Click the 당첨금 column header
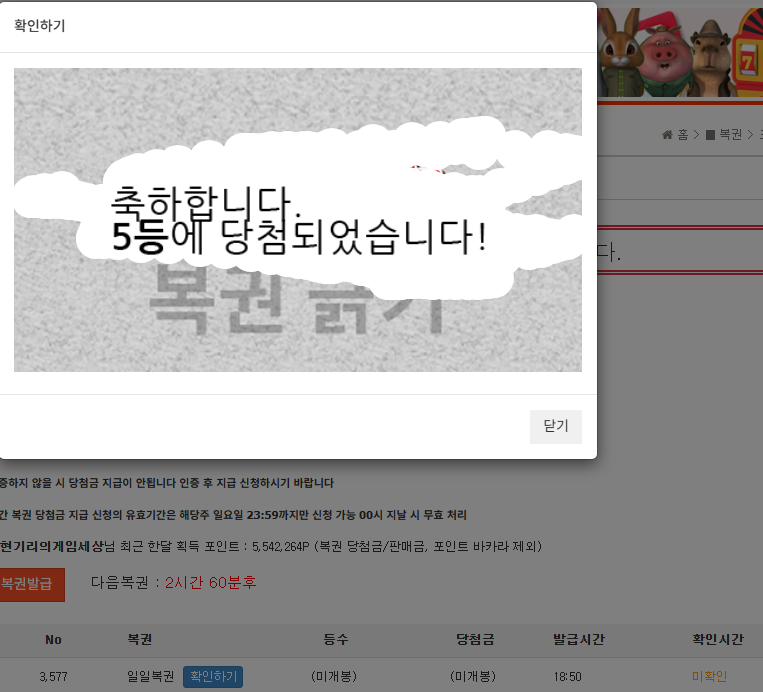This screenshot has height=692, width=763. point(475,639)
